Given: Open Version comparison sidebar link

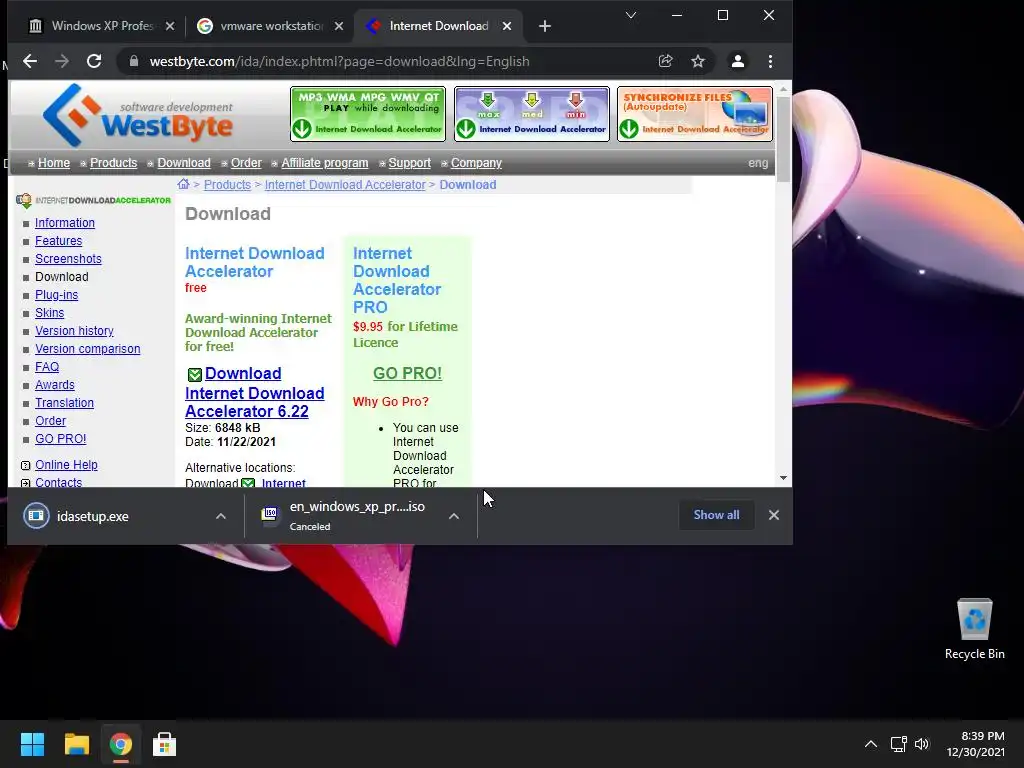Looking at the screenshot, I should 88,349.
